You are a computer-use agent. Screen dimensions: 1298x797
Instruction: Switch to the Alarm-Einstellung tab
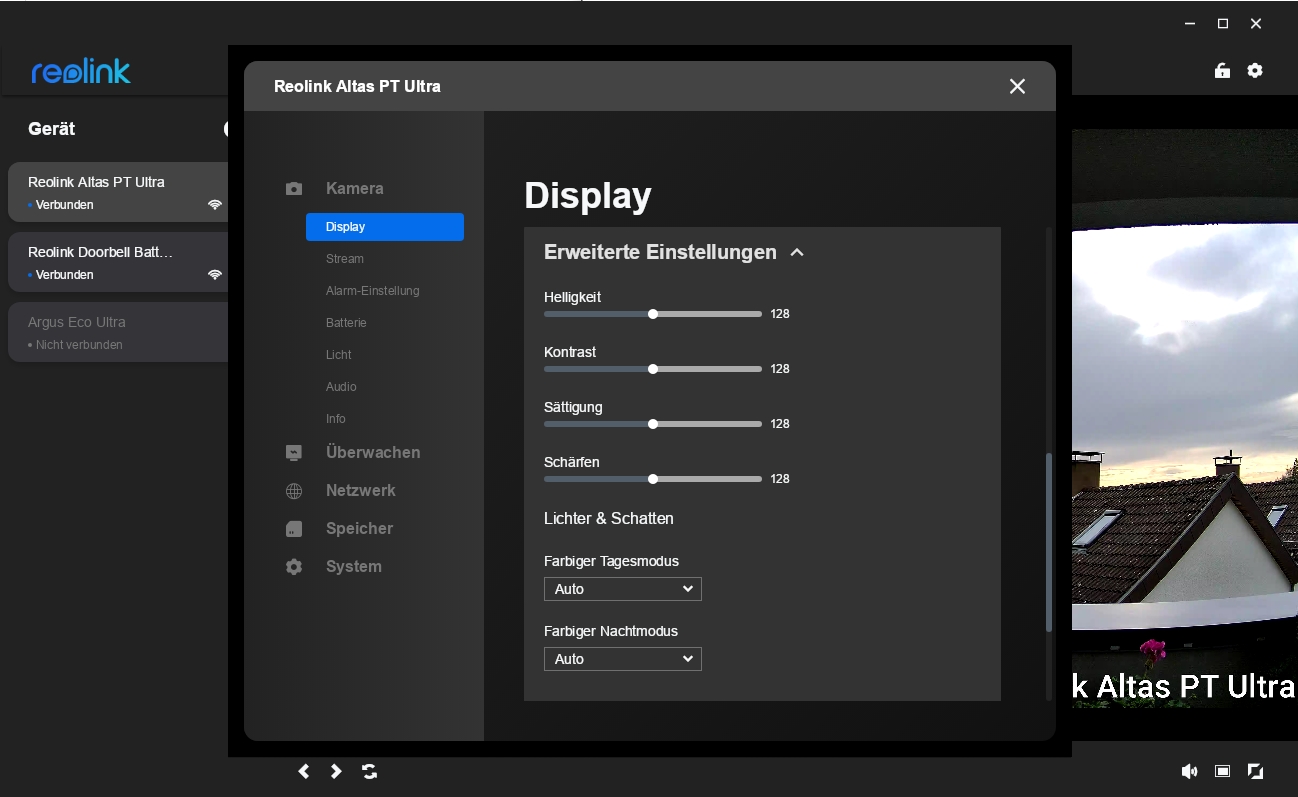click(372, 291)
